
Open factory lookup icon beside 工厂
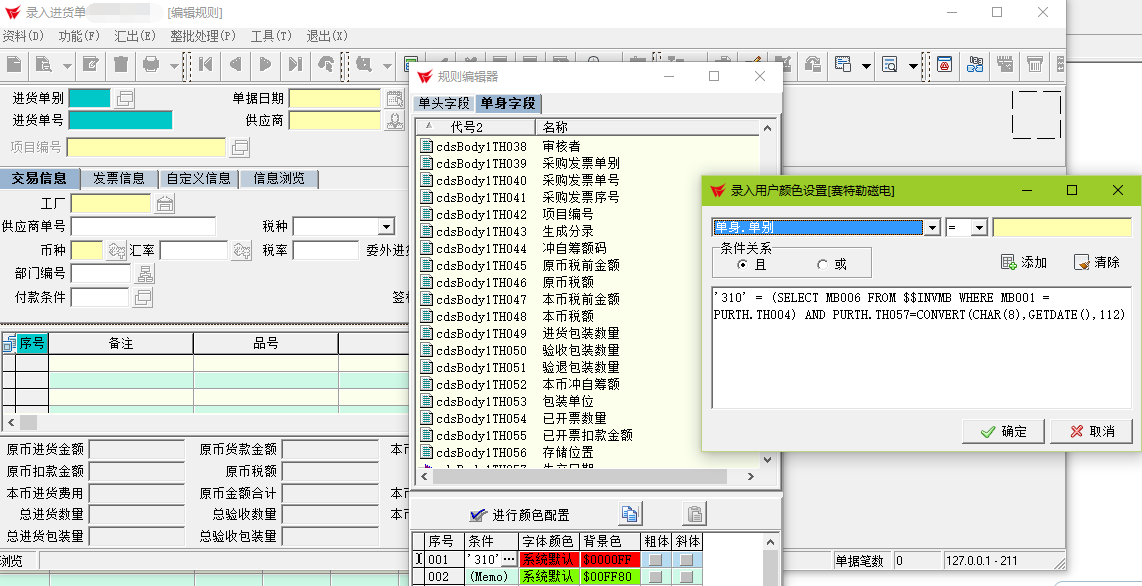(x=165, y=204)
